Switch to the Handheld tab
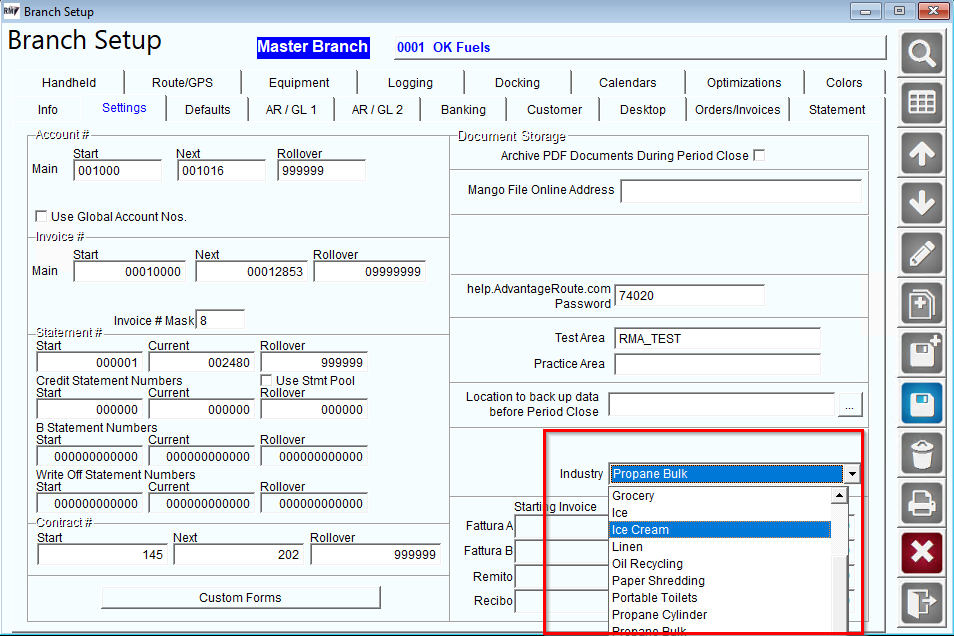Screen dimensions: 954x636 (x=69, y=82)
